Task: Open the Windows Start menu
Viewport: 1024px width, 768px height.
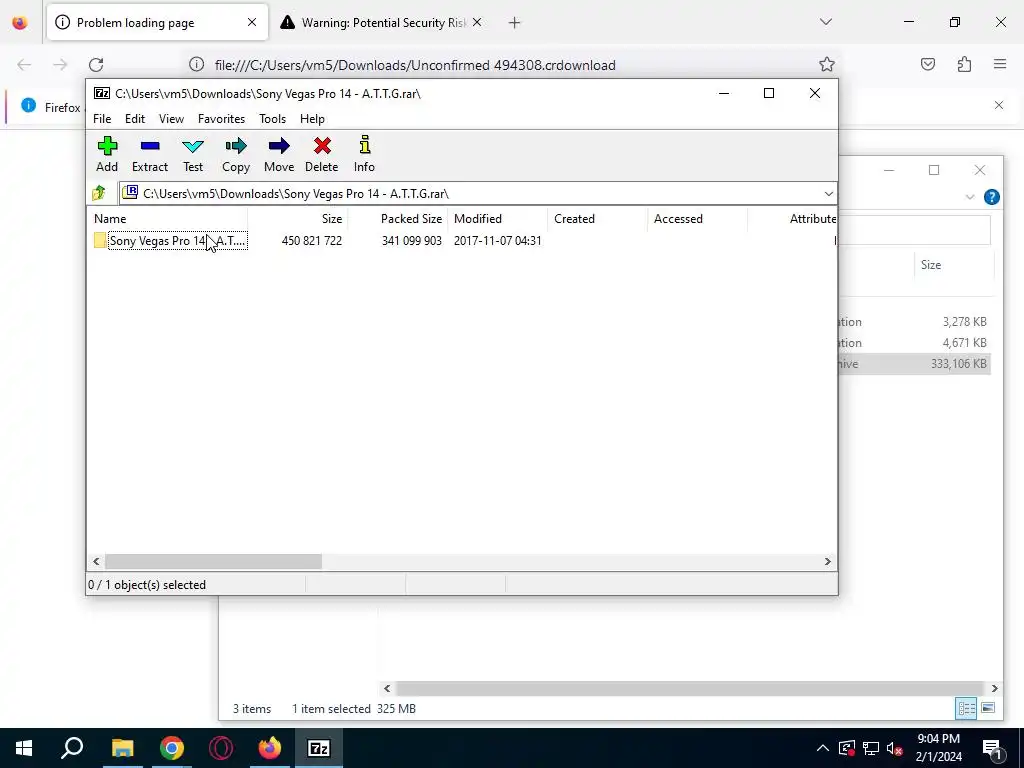Action: click(x=24, y=748)
